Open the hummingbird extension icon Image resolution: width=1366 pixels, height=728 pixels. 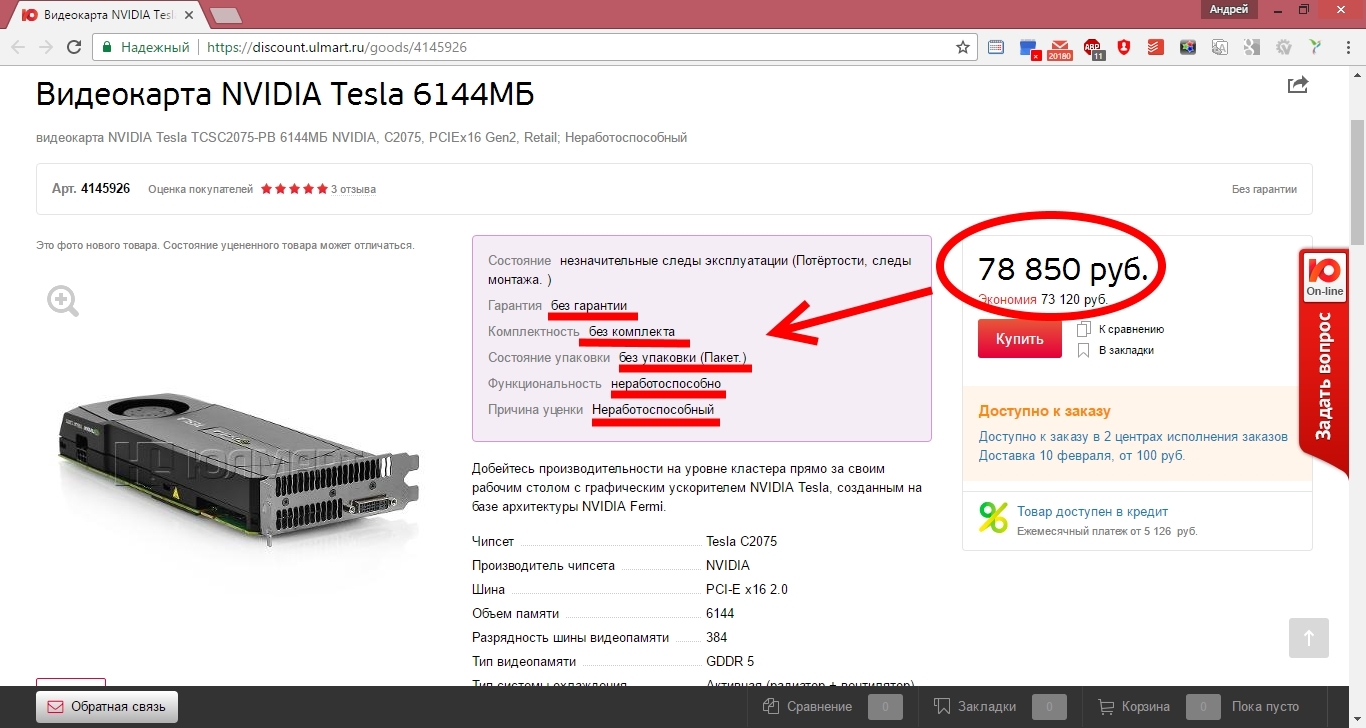coord(1316,47)
